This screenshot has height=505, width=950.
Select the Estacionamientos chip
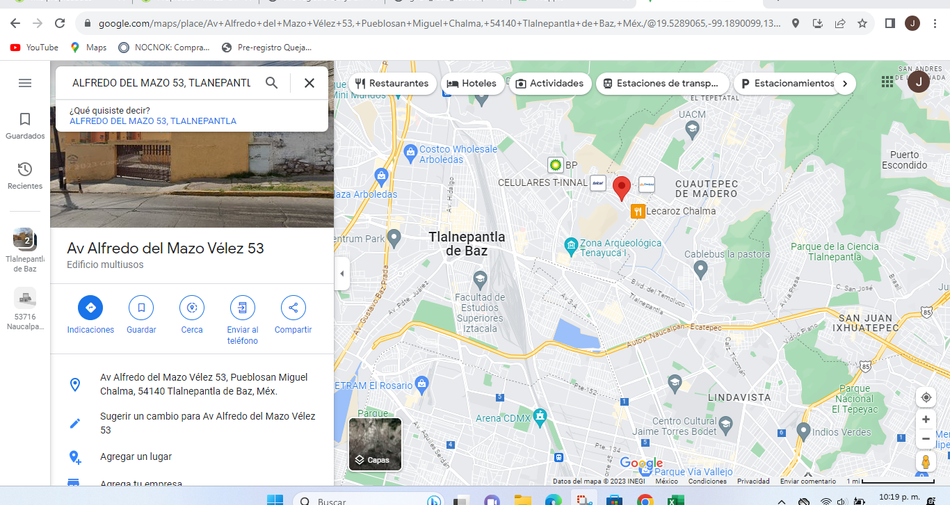788,84
